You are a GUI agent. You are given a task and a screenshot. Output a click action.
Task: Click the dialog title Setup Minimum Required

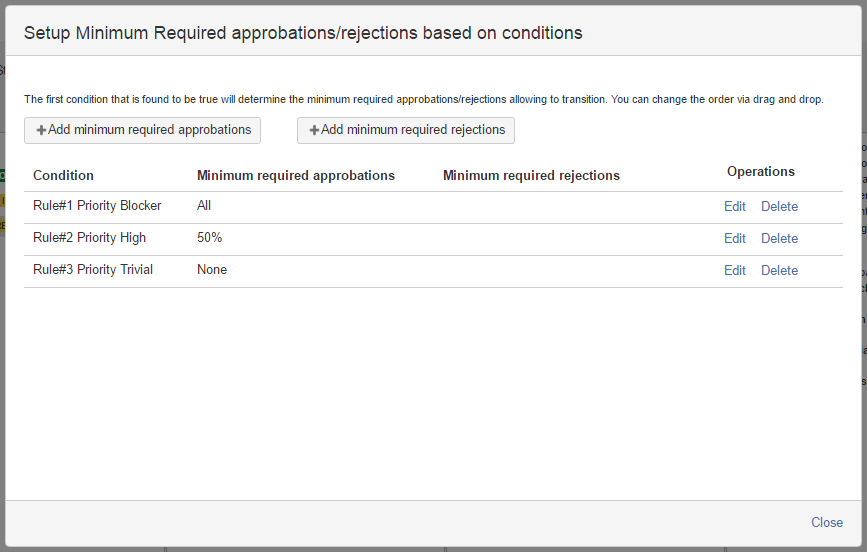(x=303, y=33)
